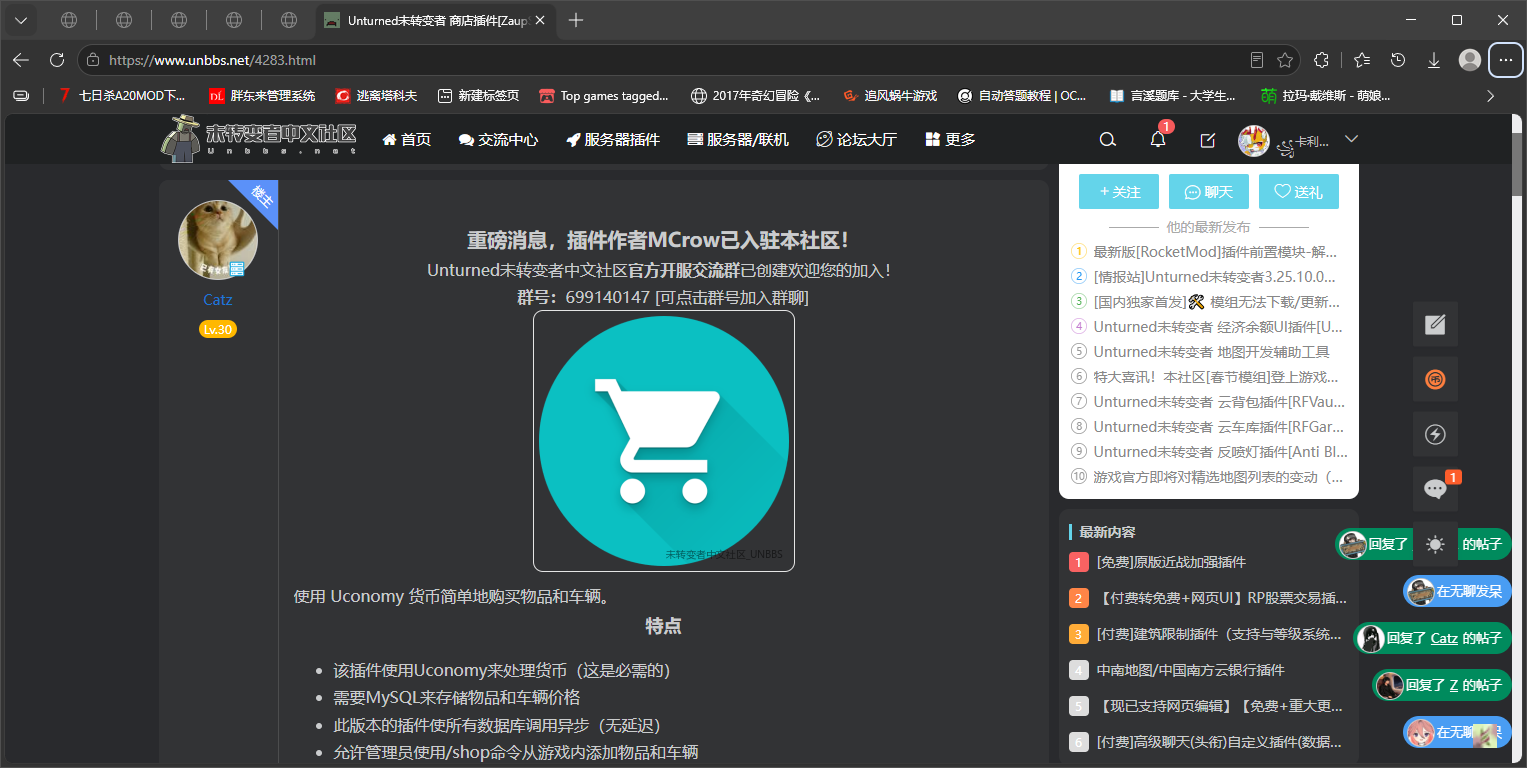Open the 逃离塔科夫 bookmark
Screen dimensions: 1527x768
[x=376, y=96]
